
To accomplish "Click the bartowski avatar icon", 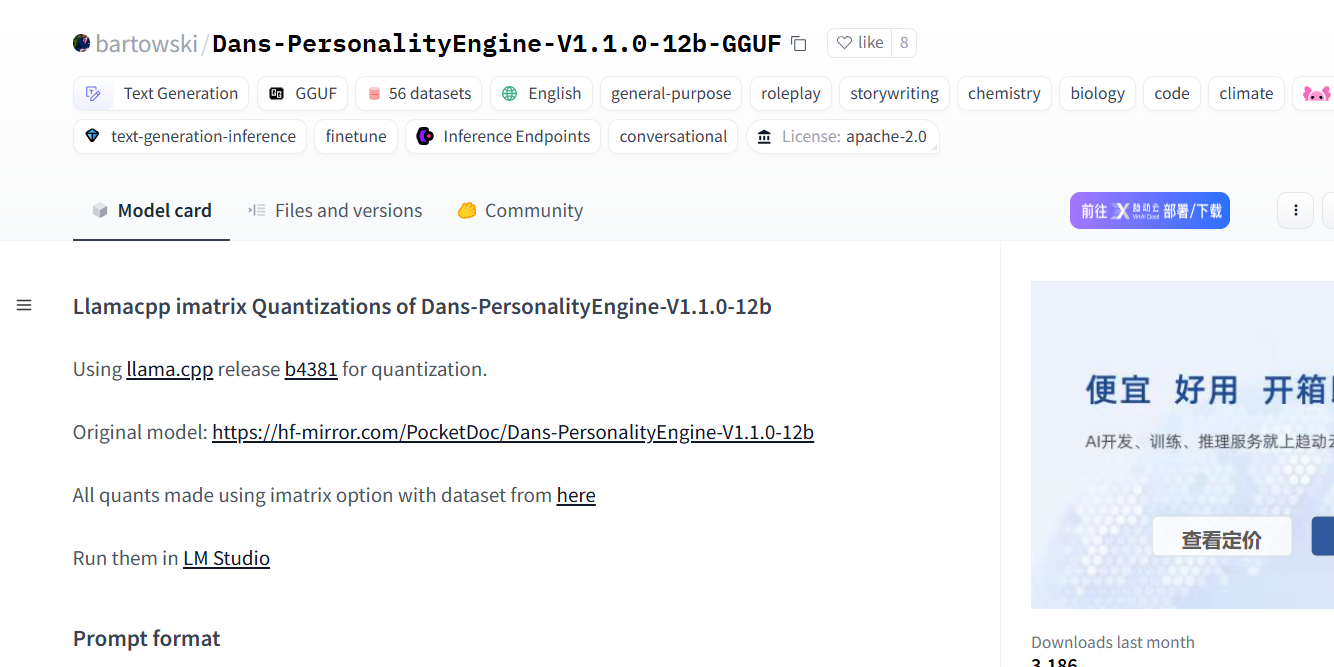I will [x=82, y=43].
